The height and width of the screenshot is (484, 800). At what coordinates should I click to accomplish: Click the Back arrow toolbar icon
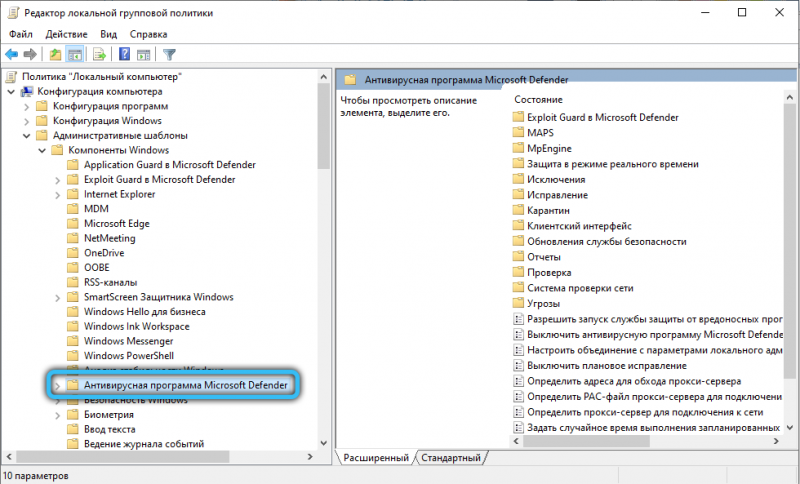point(11,54)
